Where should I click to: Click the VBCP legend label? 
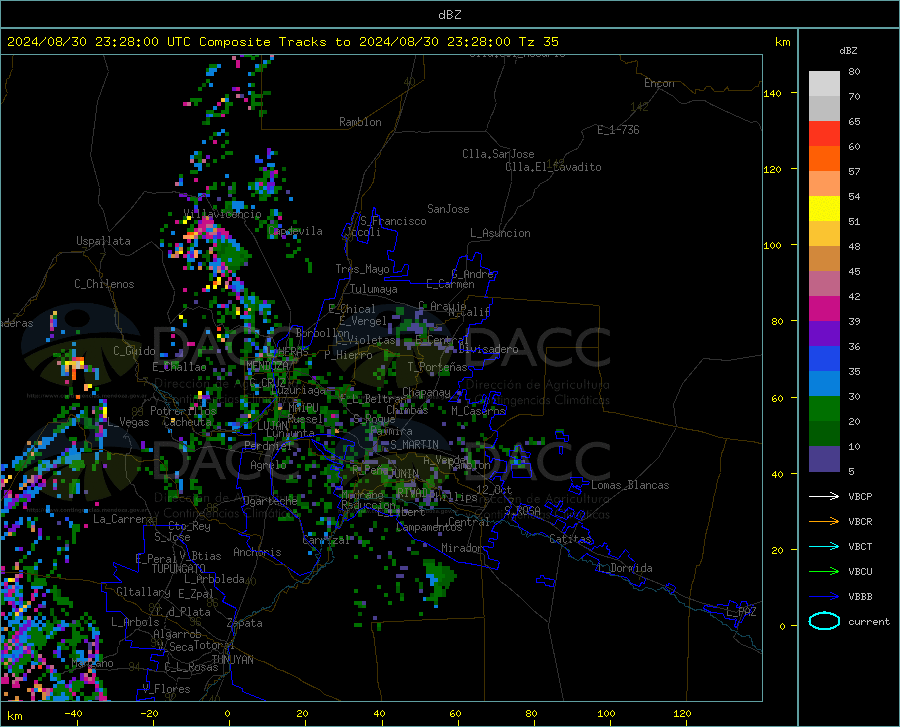coord(860,496)
